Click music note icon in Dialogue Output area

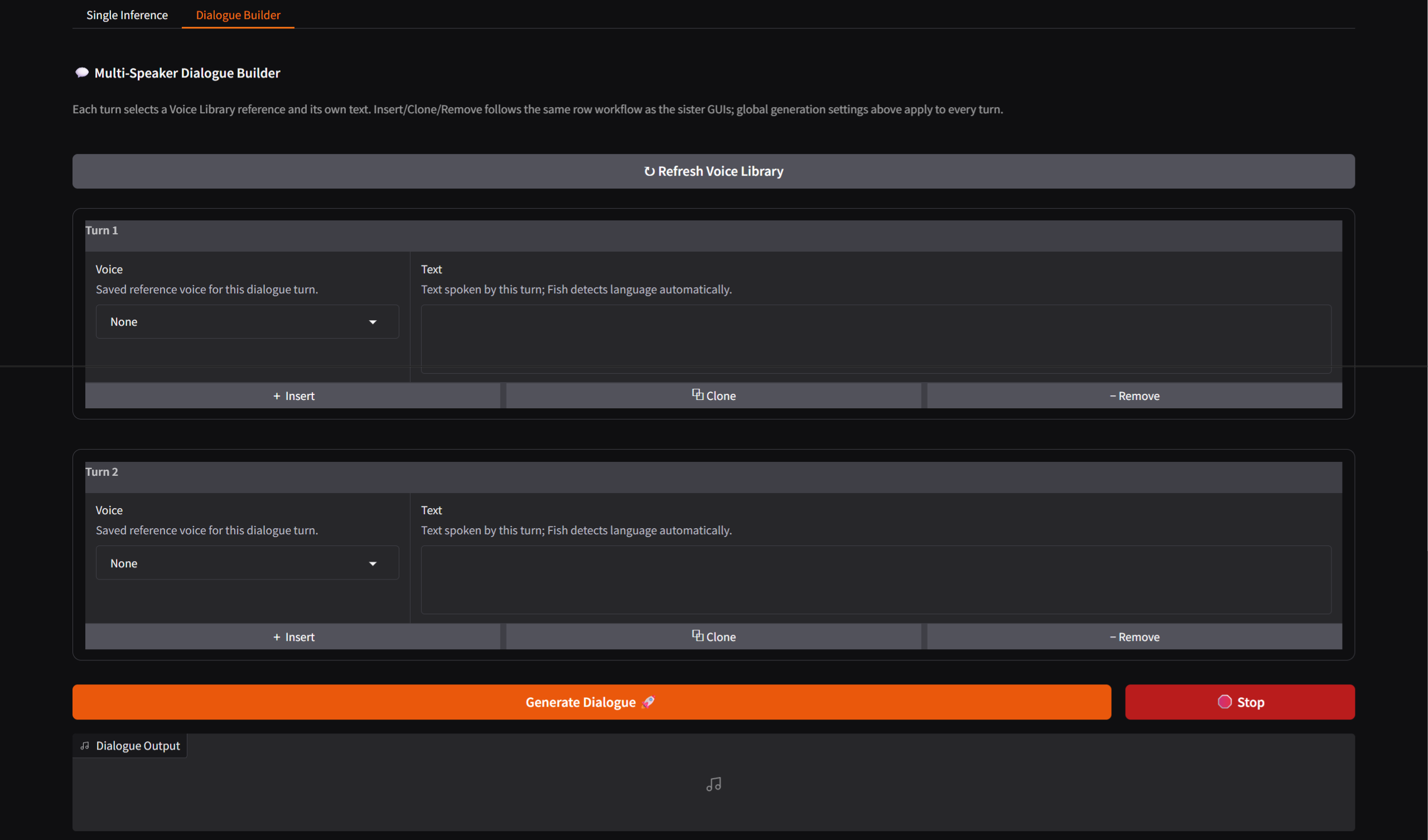tap(713, 784)
